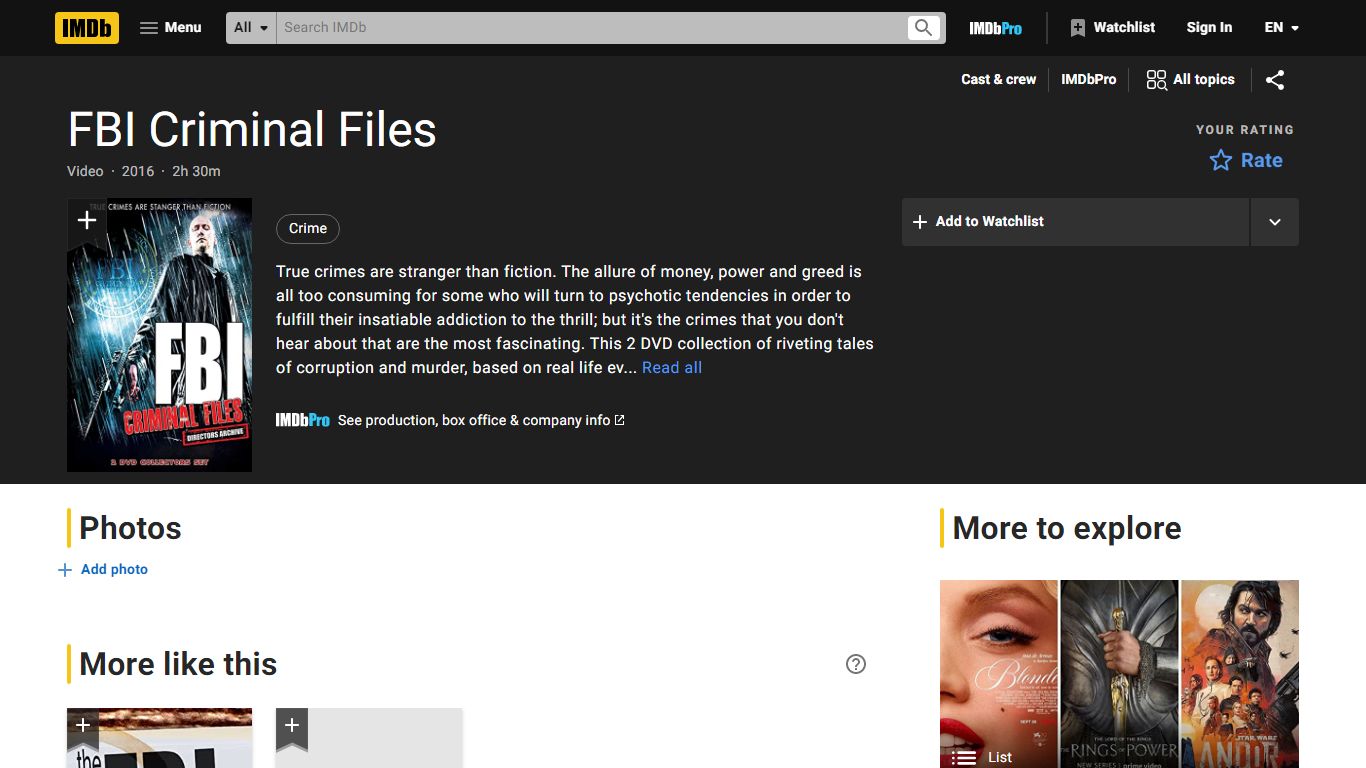Click Sign In
This screenshot has width=1366, height=768.
tap(1209, 28)
